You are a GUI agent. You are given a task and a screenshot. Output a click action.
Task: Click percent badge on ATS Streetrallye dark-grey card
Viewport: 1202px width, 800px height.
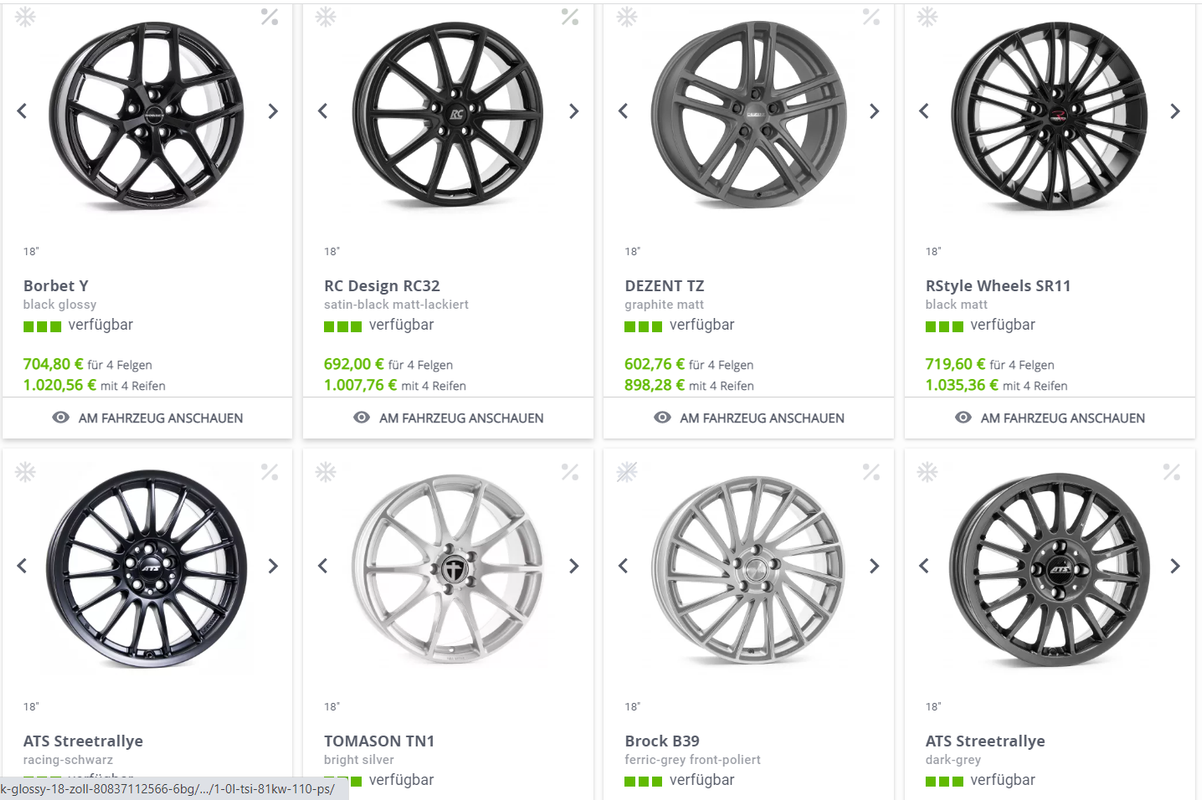coord(1172,471)
